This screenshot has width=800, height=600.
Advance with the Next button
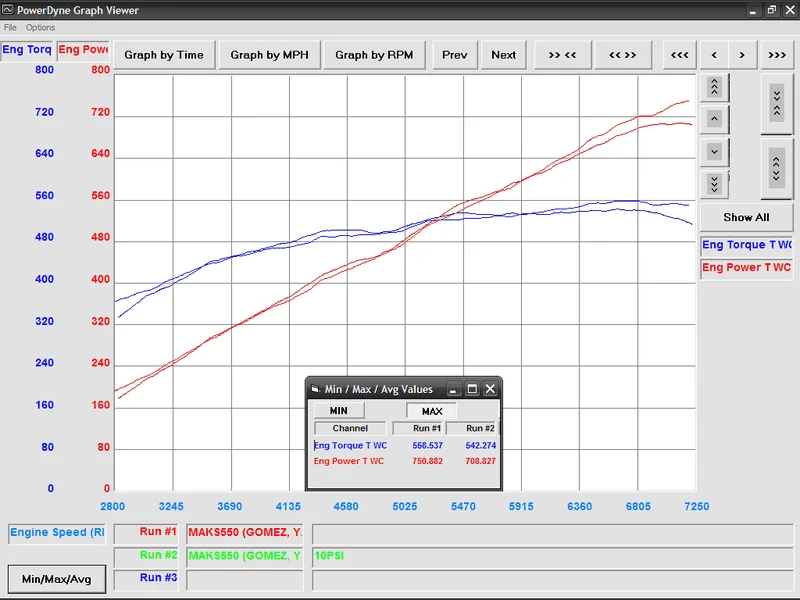tap(504, 55)
